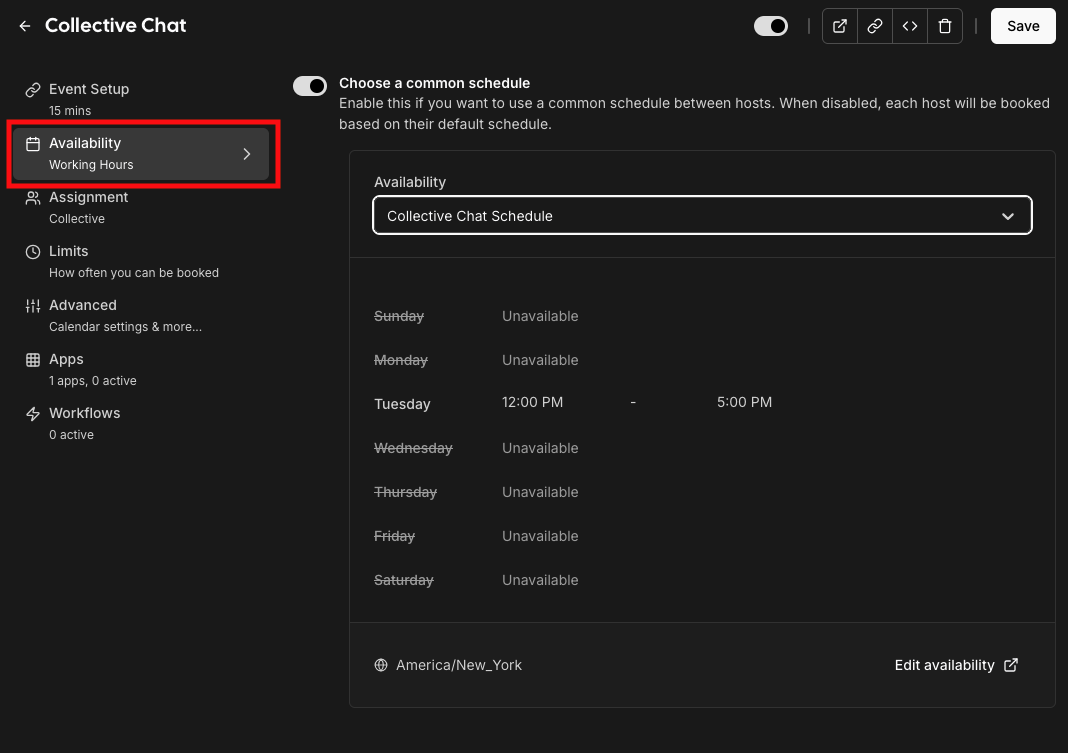The height and width of the screenshot is (753, 1068).
Task: Click the struck-through Friday label
Action: click(394, 536)
